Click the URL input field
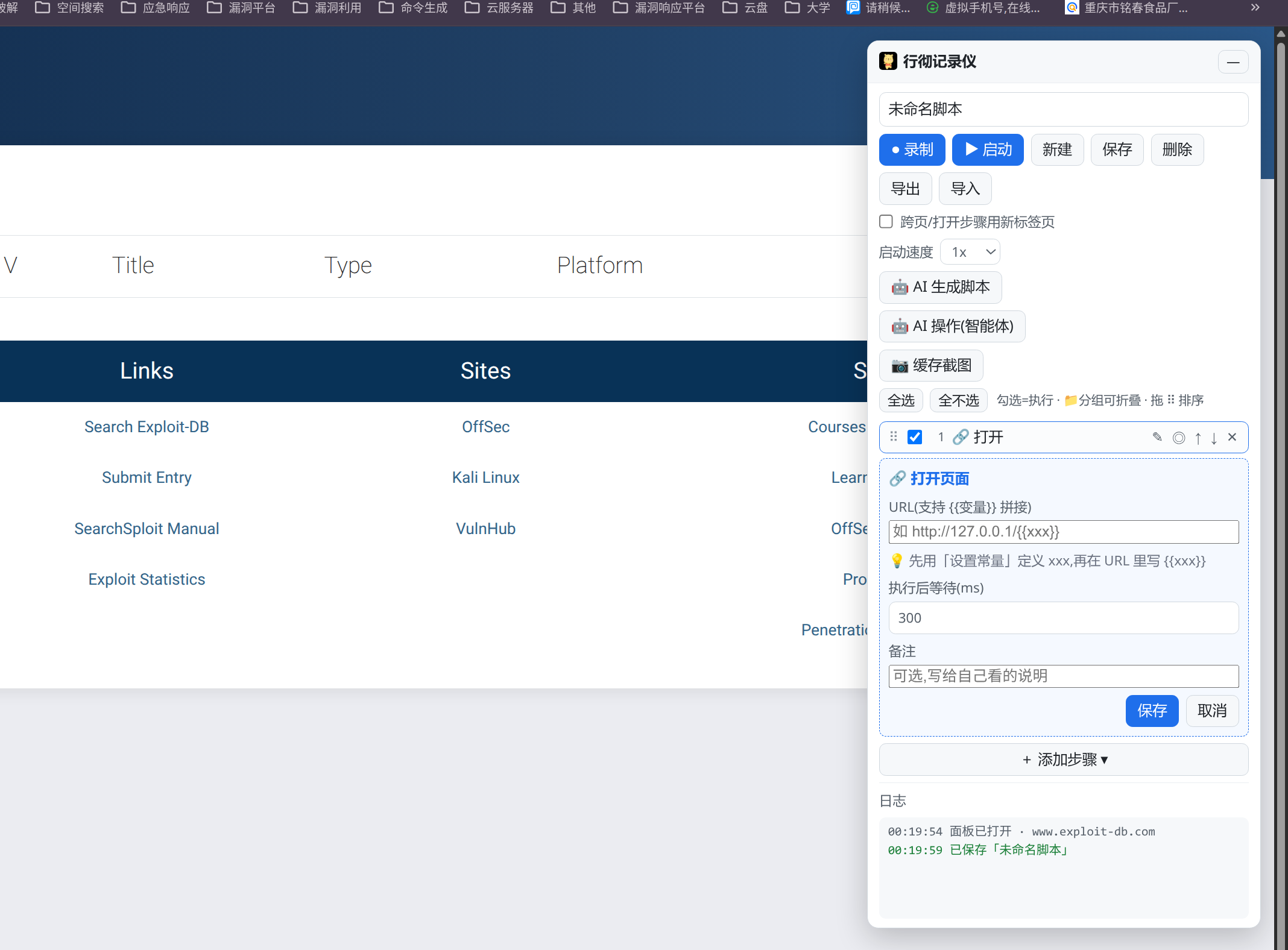This screenshot has height=950, width=1288. [x=1064, y=532]
